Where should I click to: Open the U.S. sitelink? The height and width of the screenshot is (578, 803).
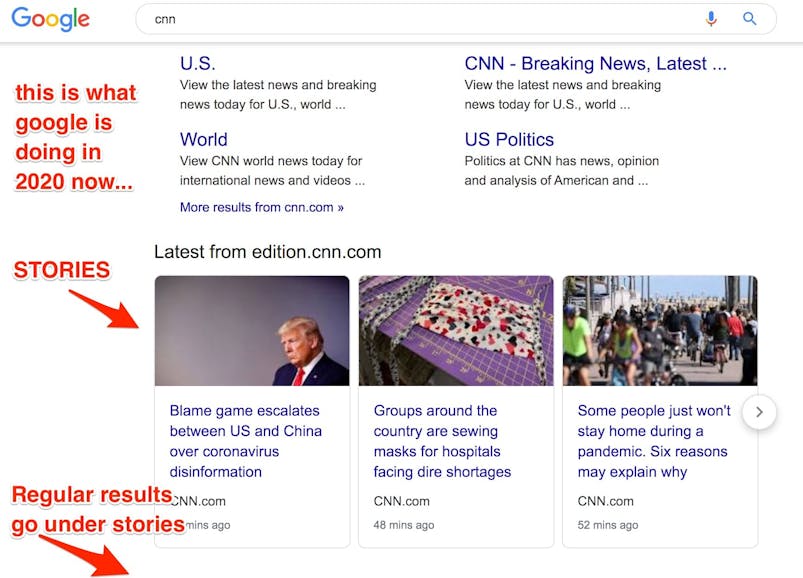pyautogui.click(x=197, y=63)
